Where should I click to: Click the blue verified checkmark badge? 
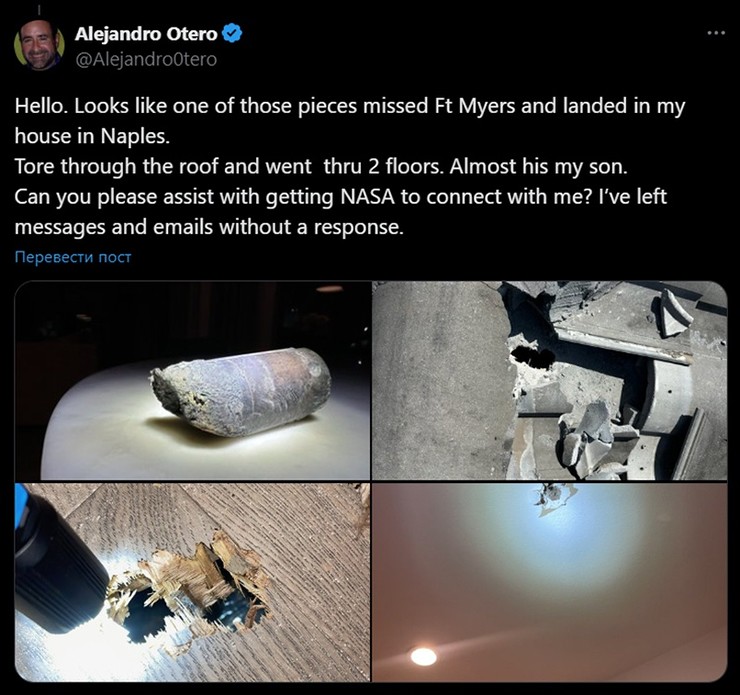pos(232,33)
